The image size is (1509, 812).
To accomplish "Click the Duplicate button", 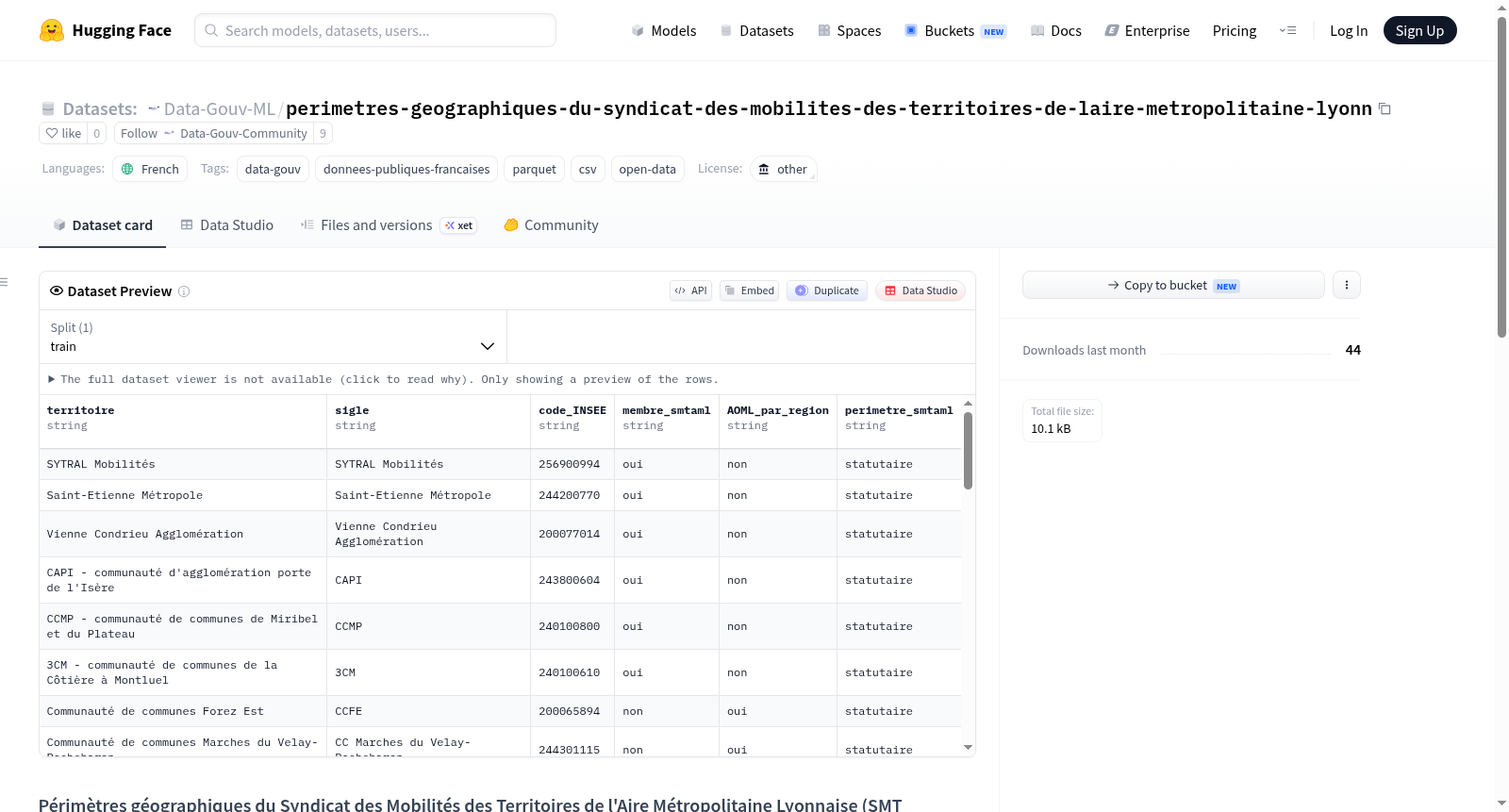I will tap(827, 290).
